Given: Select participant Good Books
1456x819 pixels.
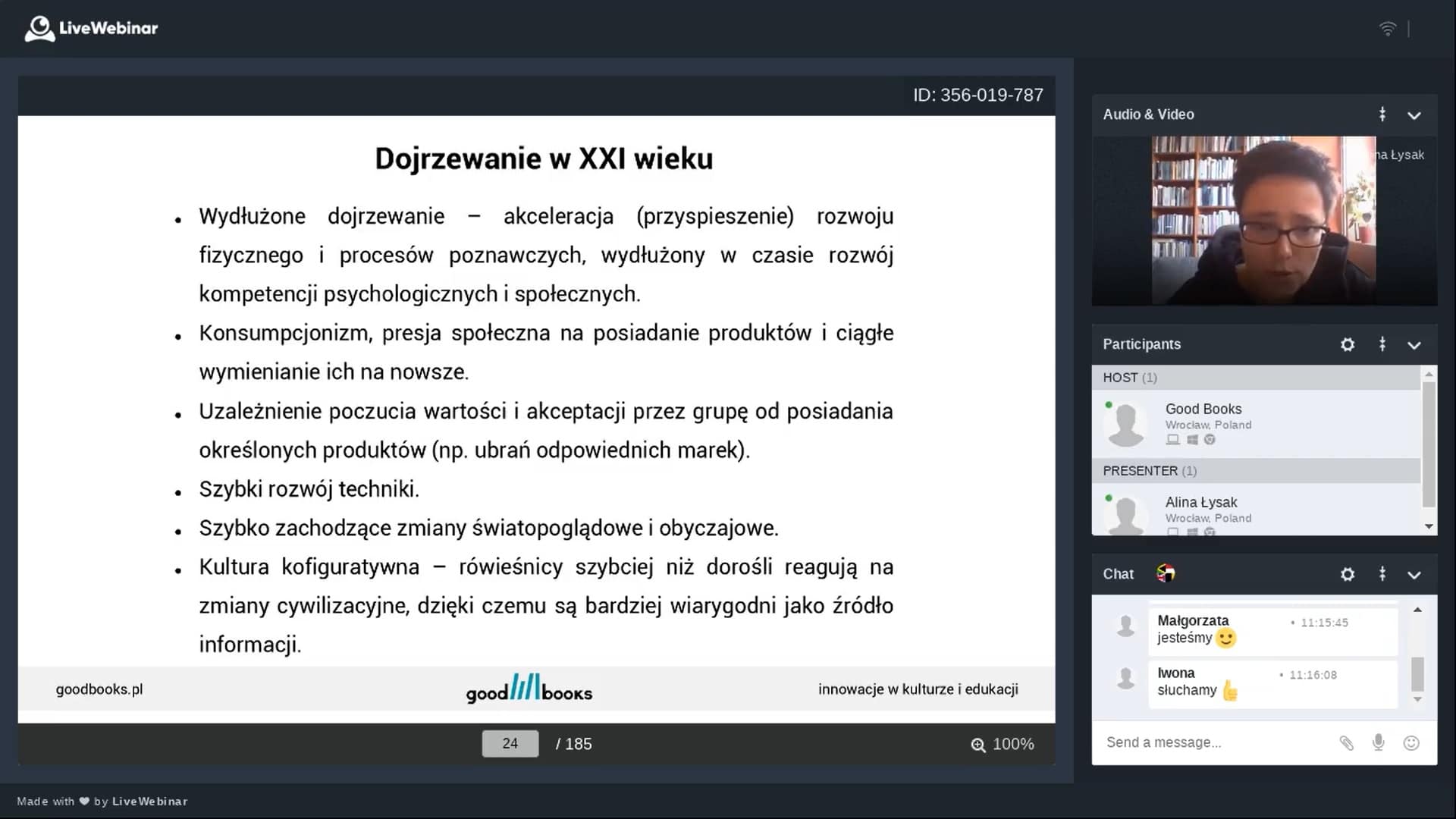Looking at the screenshot, I should 1203,409.
